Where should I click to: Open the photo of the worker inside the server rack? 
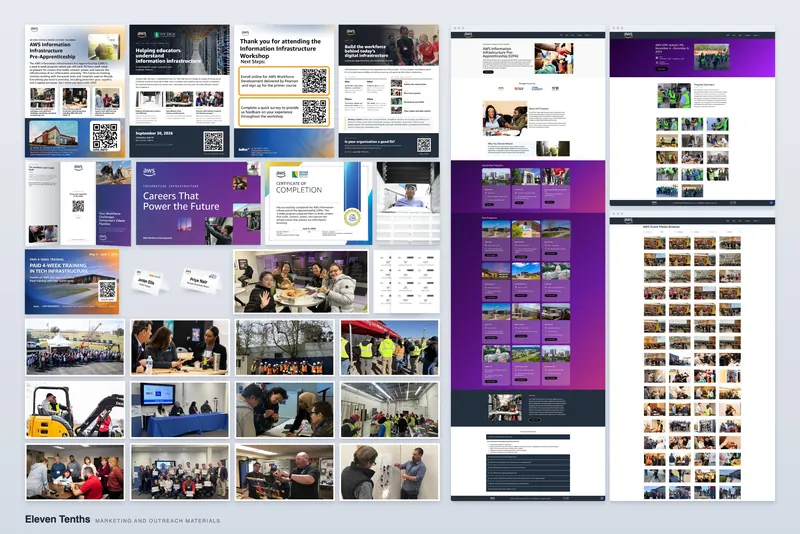coord(408,204)
